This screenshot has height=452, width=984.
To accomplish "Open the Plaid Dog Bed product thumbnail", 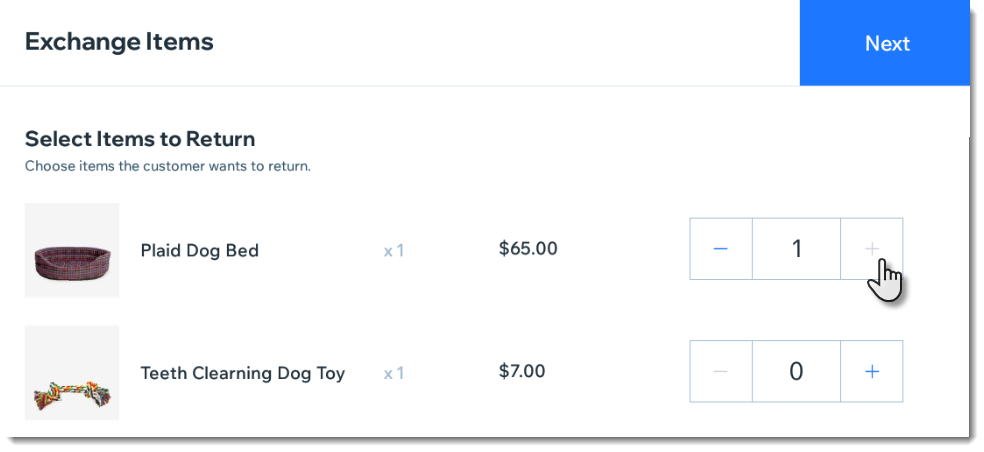I will (72, 250).
